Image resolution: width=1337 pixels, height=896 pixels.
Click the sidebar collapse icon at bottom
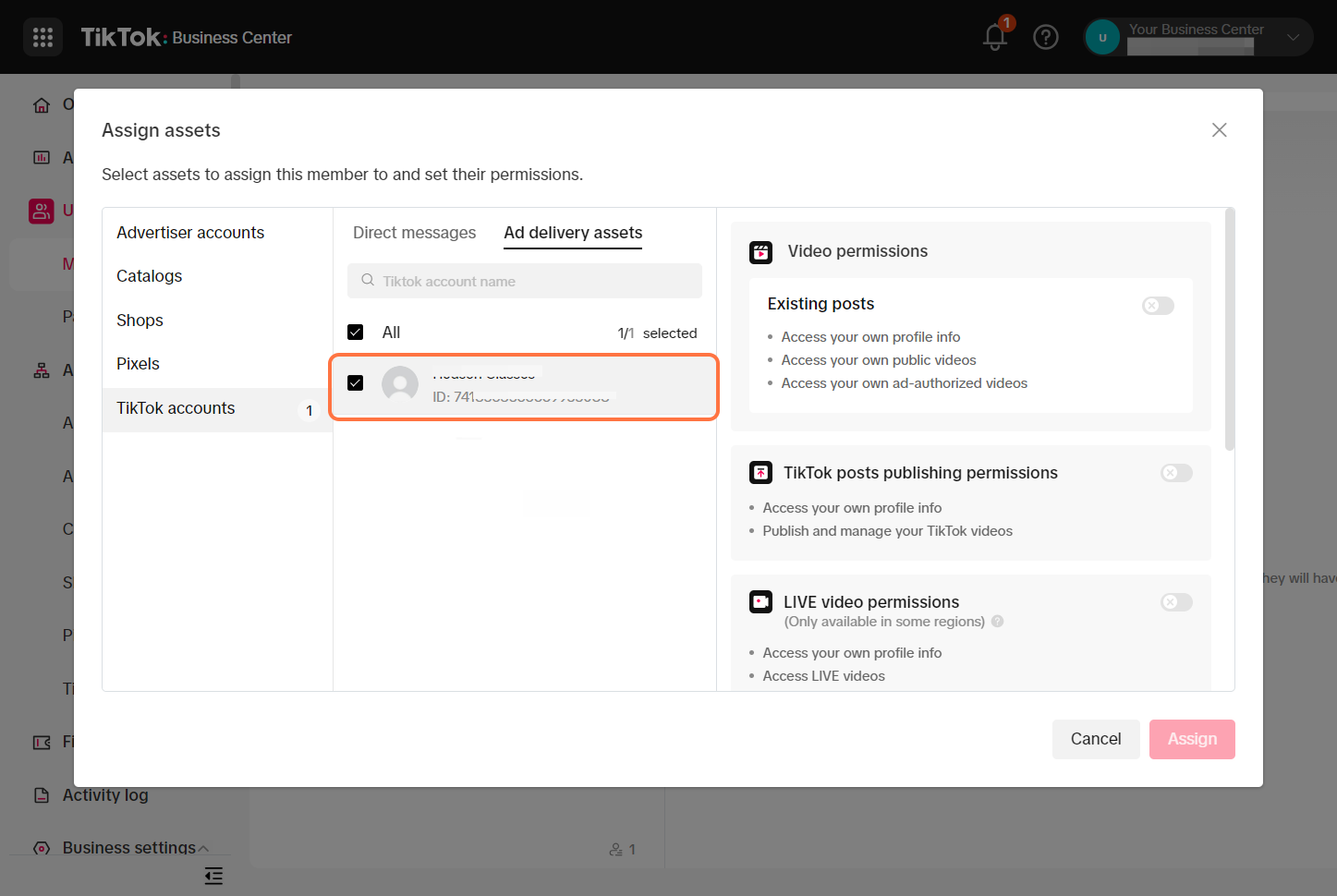(213, 876)
